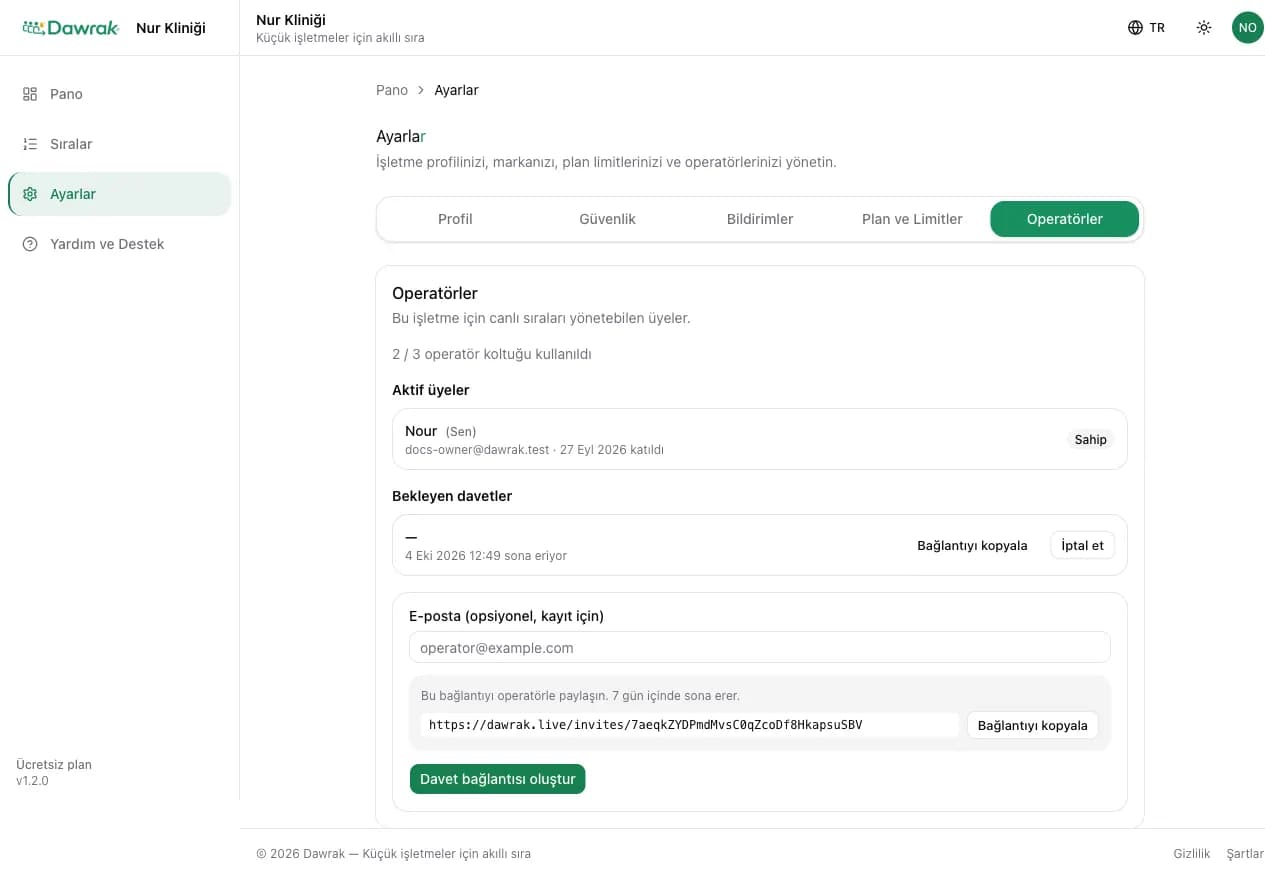Image resolution: width=1265 pixels, height=877 pixels.
Task: Click the Sıralar list icon
Action: [30, 144]
